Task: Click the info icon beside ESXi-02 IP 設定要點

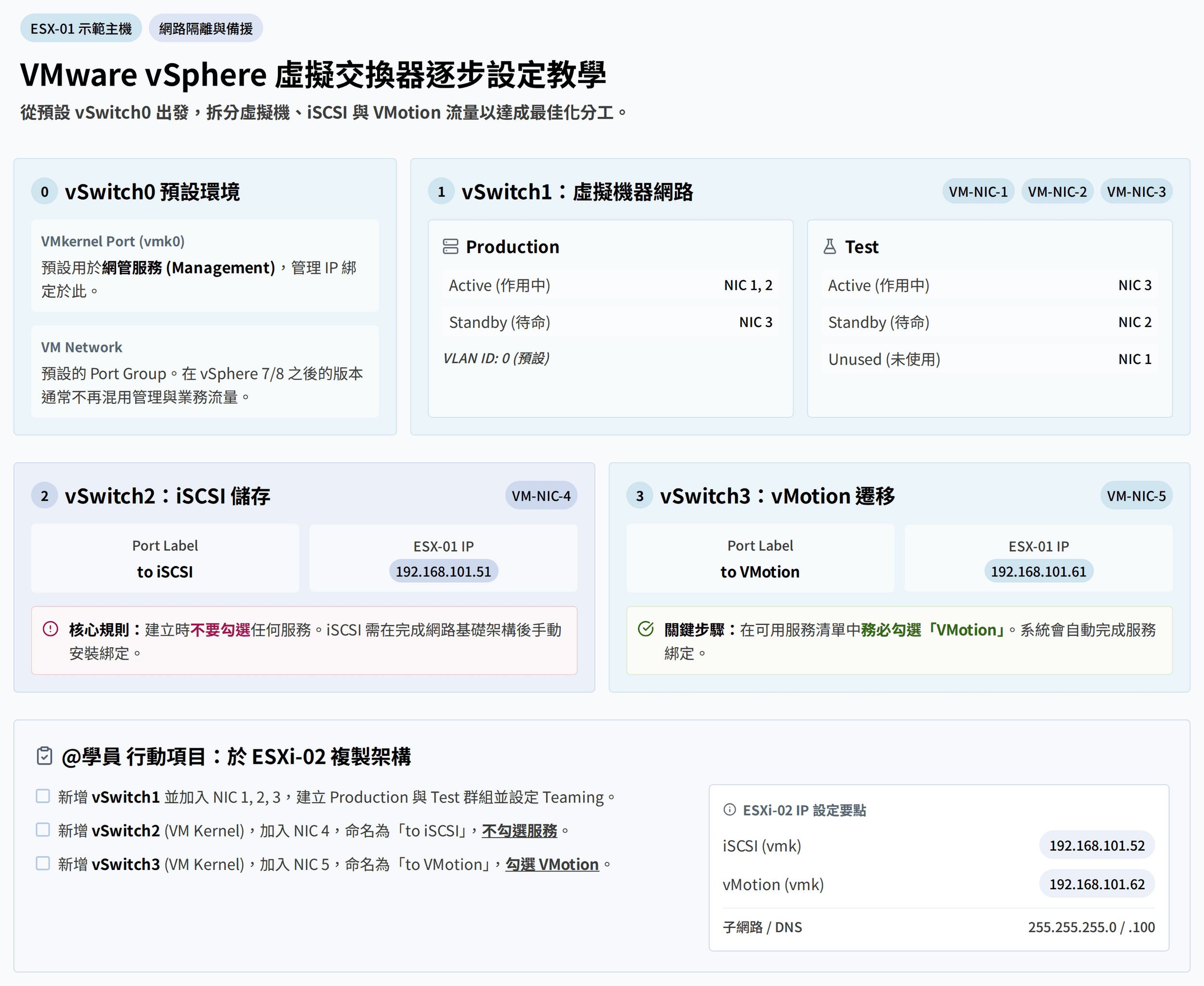Action: pyautogui.click(x=730, y=810)
